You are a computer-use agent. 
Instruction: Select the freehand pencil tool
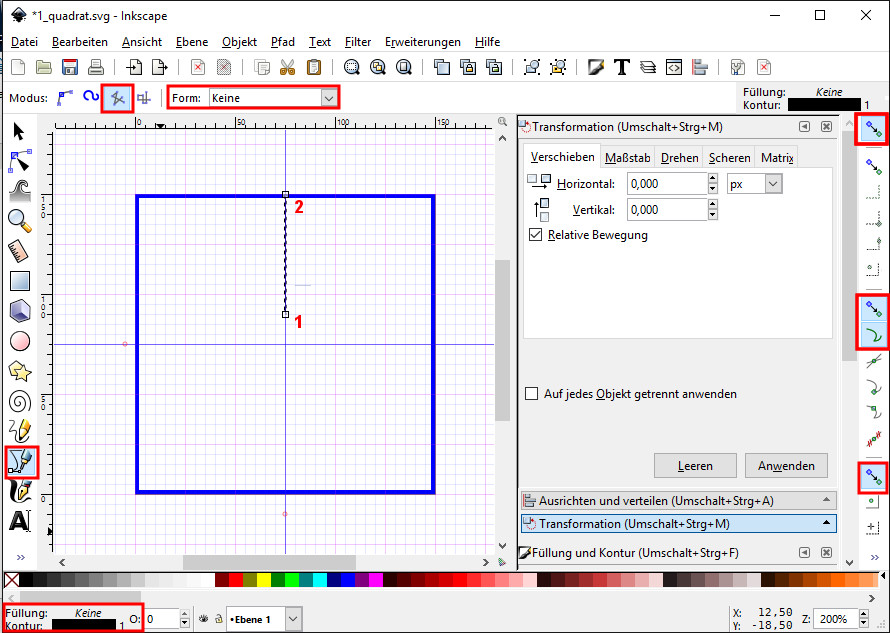click(x=20, y=431)
